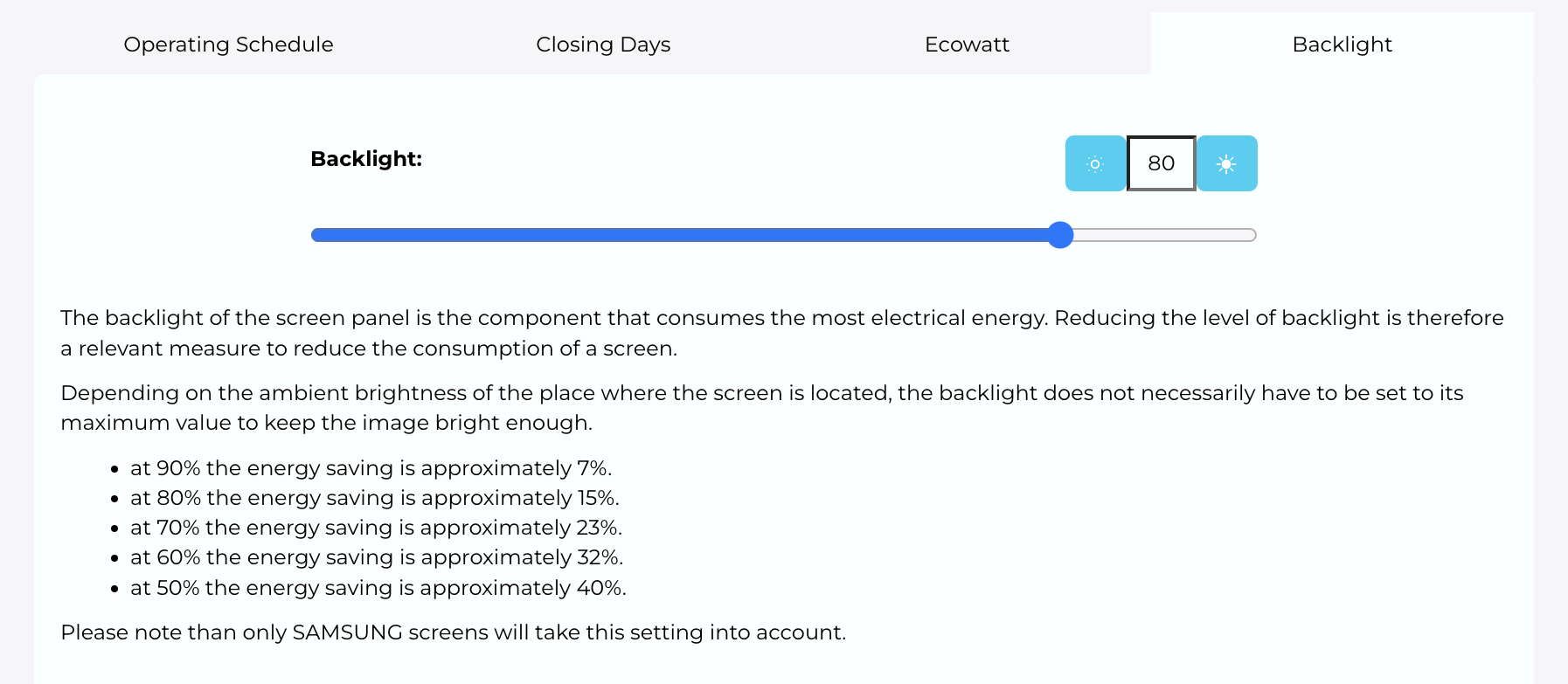Click the "at 50%" energy saving bullet
Screen dimensions: 1568x684
(x=378, y=588)
